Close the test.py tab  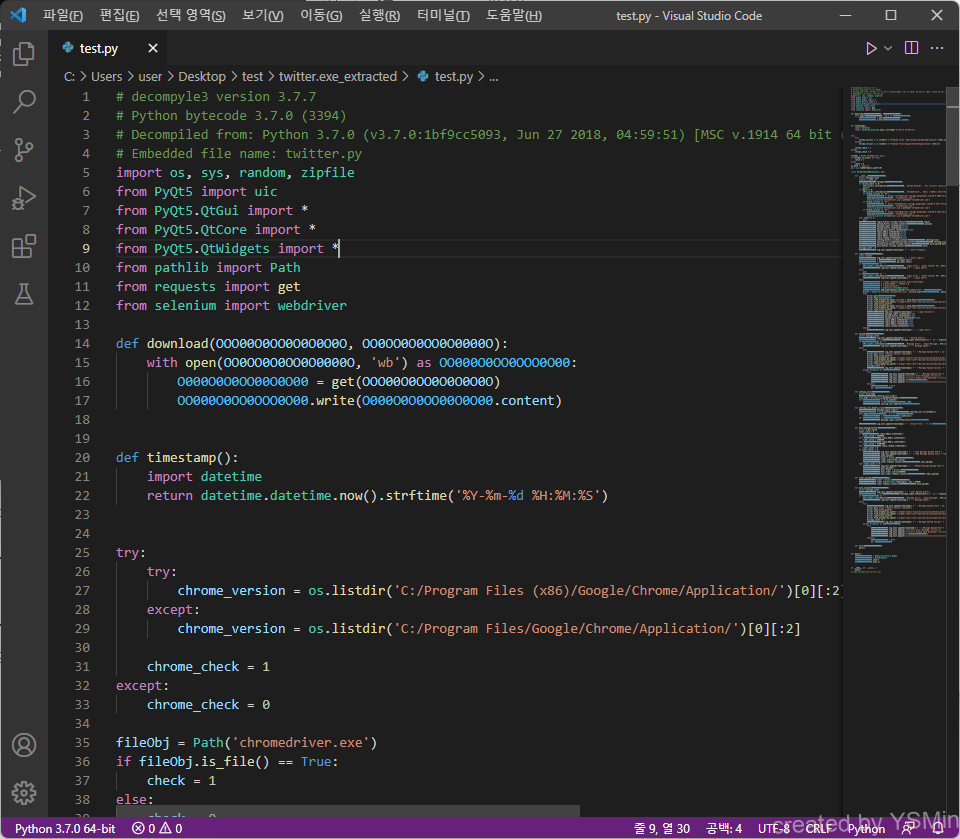click(153, 48)
